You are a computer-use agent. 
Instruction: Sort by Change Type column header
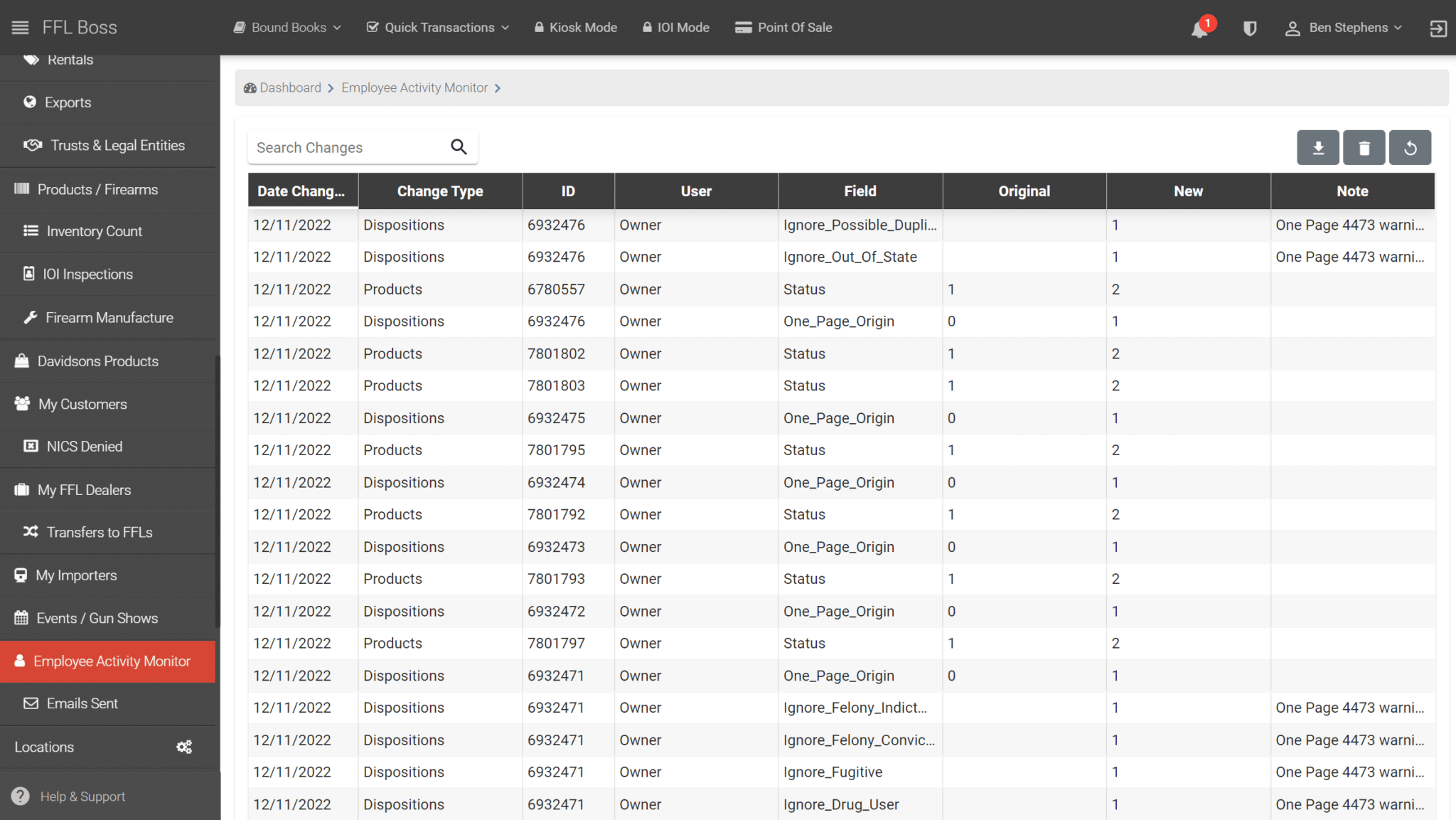click(x=440, y=191)
